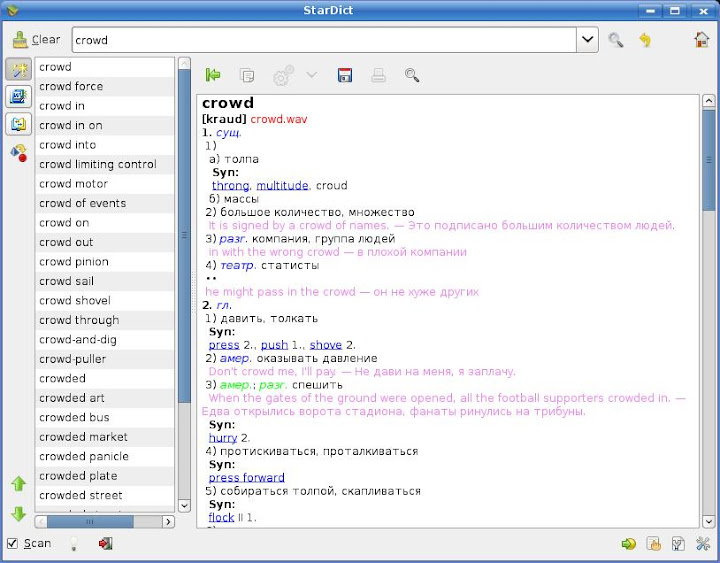Select 'crowded panicle' in word list
This screenshot has width=720, height=563.
click(105, 456)
